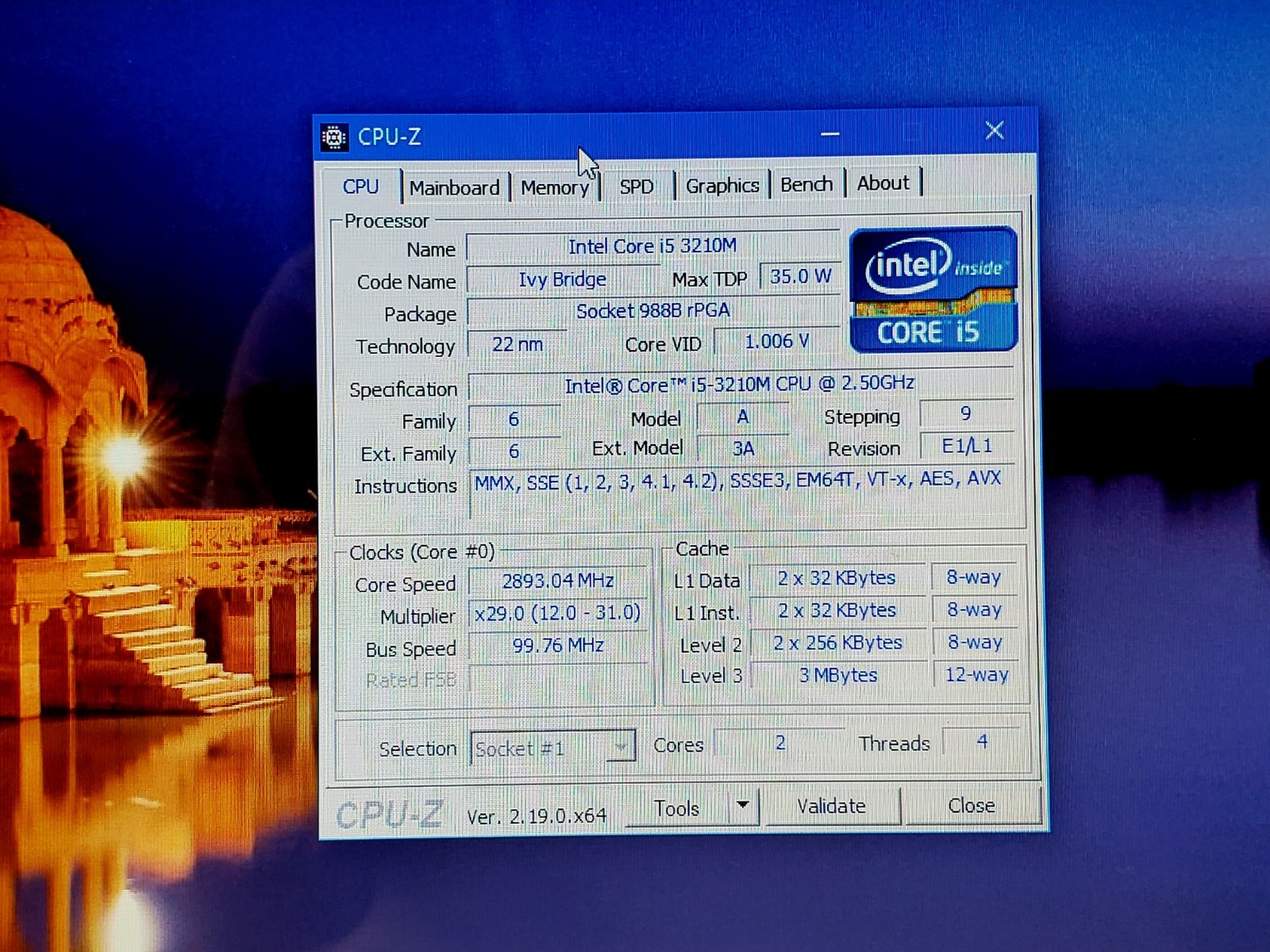1270x952 pixels.
Task: Click the Cores count value 2
Action: [780, 743]
